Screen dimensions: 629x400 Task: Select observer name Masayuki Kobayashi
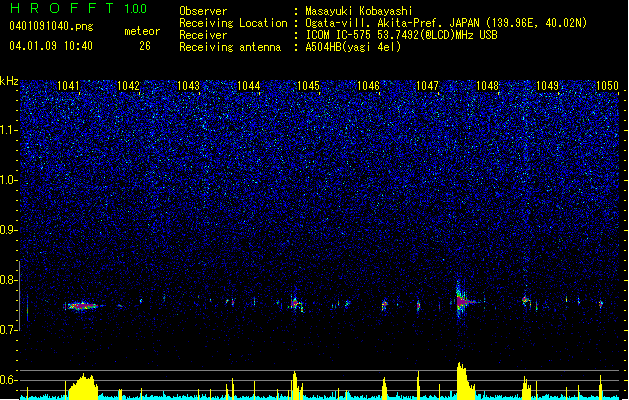click(359, 11)
